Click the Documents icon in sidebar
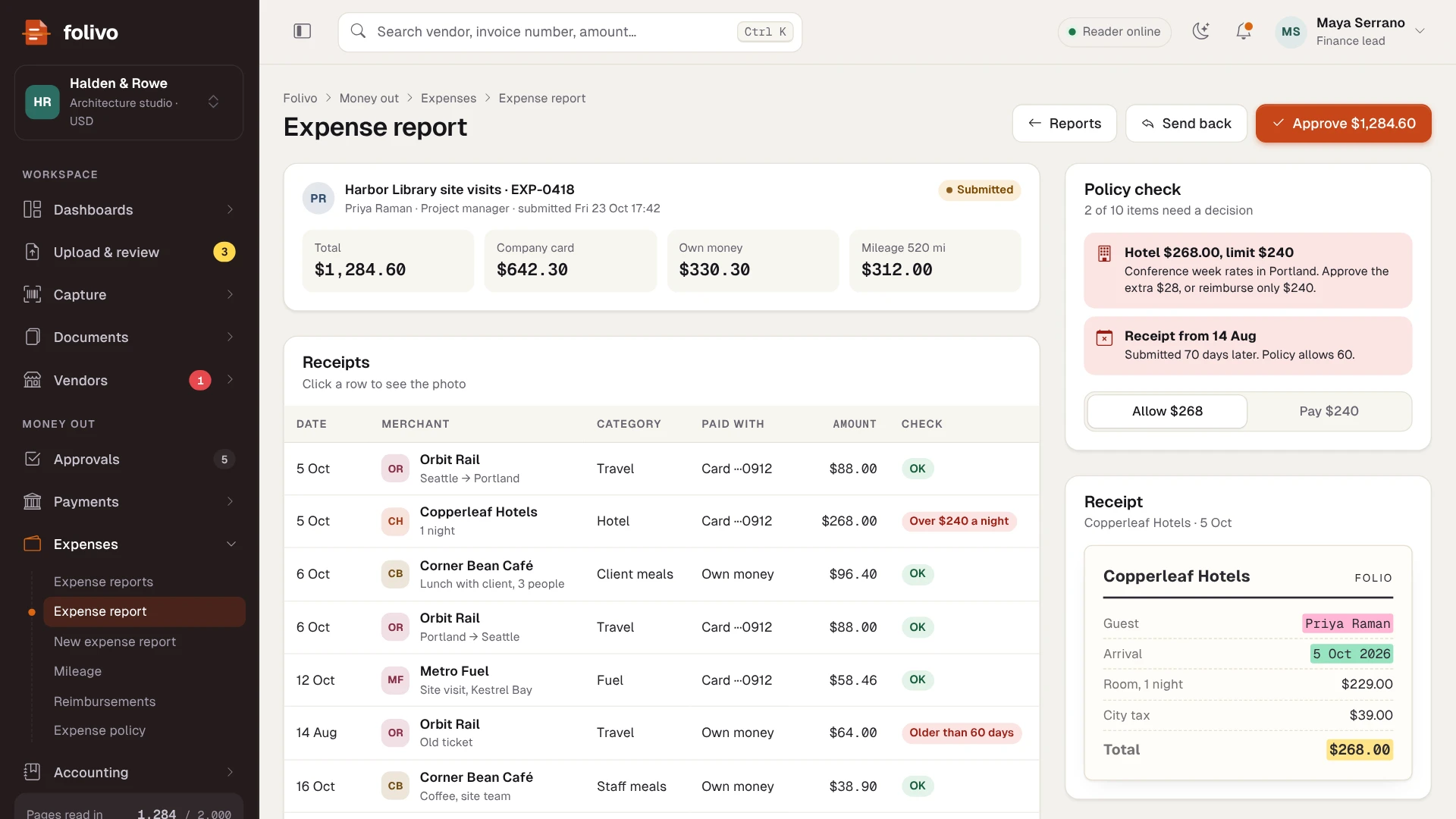Image resolution: width=1456 pixels, height=819 pixels. pyautogui.click(x=33, y=337)
